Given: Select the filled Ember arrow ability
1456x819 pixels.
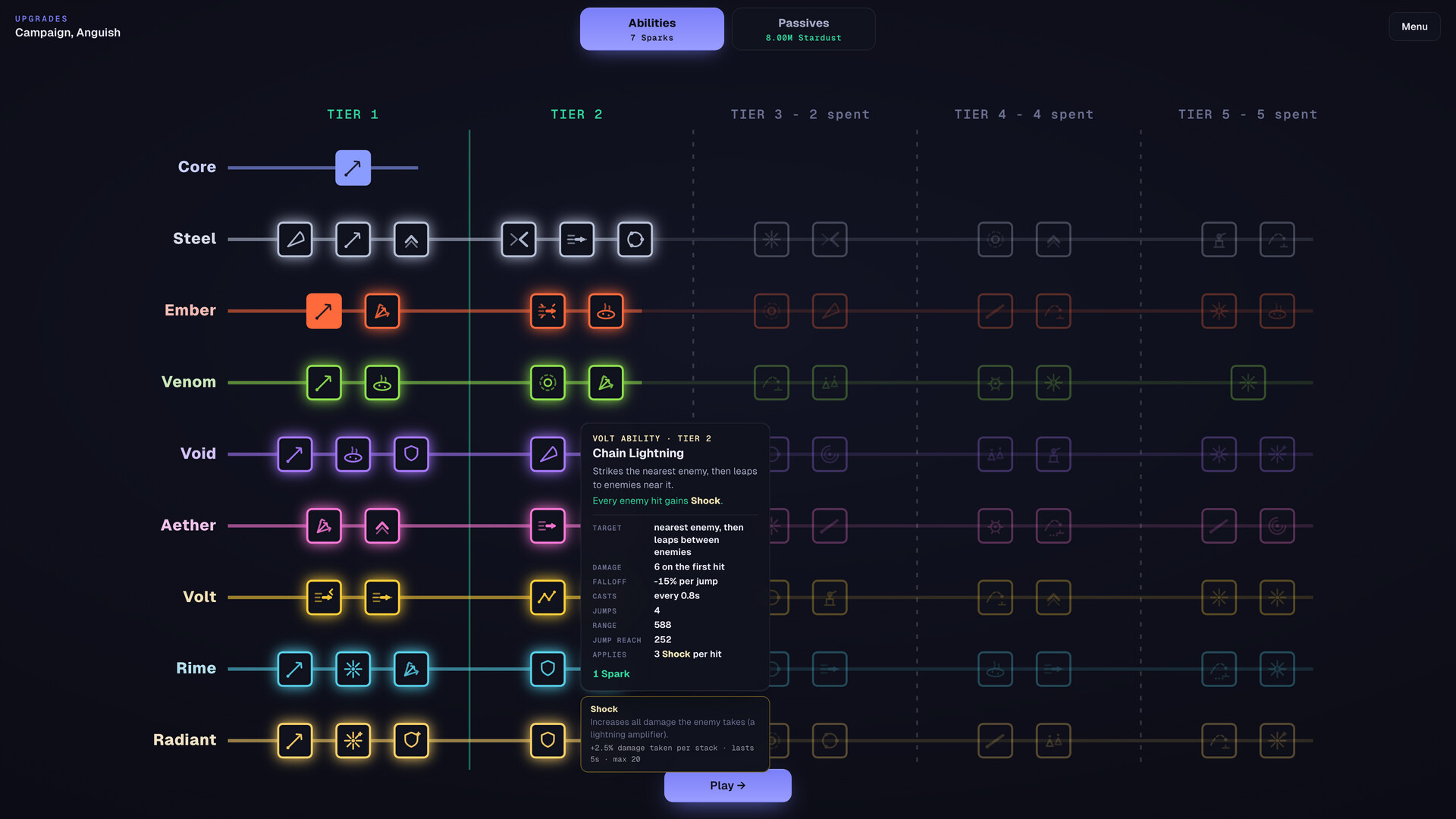Looking at the screenshot, I should (x=324, y=311).
